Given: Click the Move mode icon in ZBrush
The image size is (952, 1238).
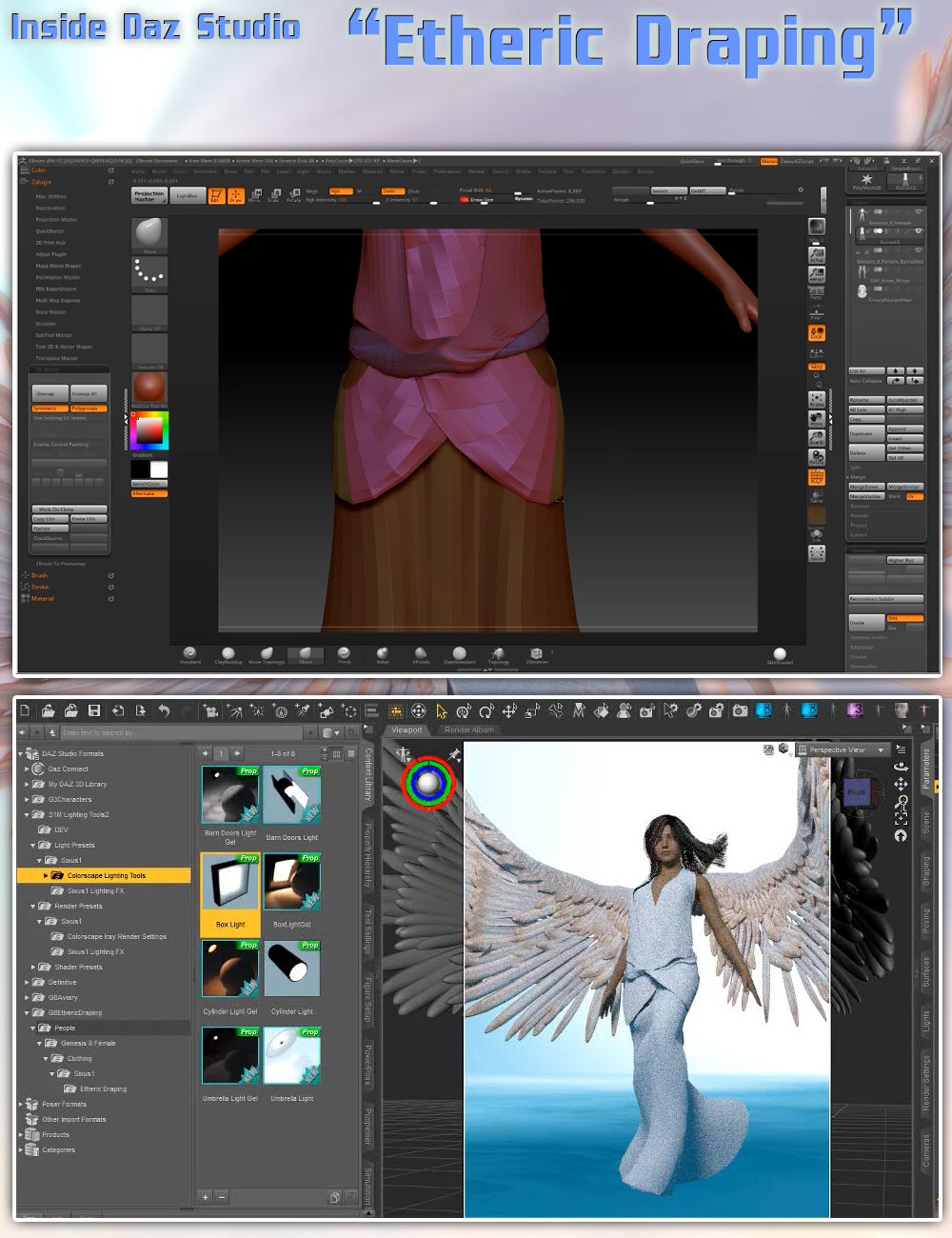Looking at the screenshot, I should click(255, 195).
